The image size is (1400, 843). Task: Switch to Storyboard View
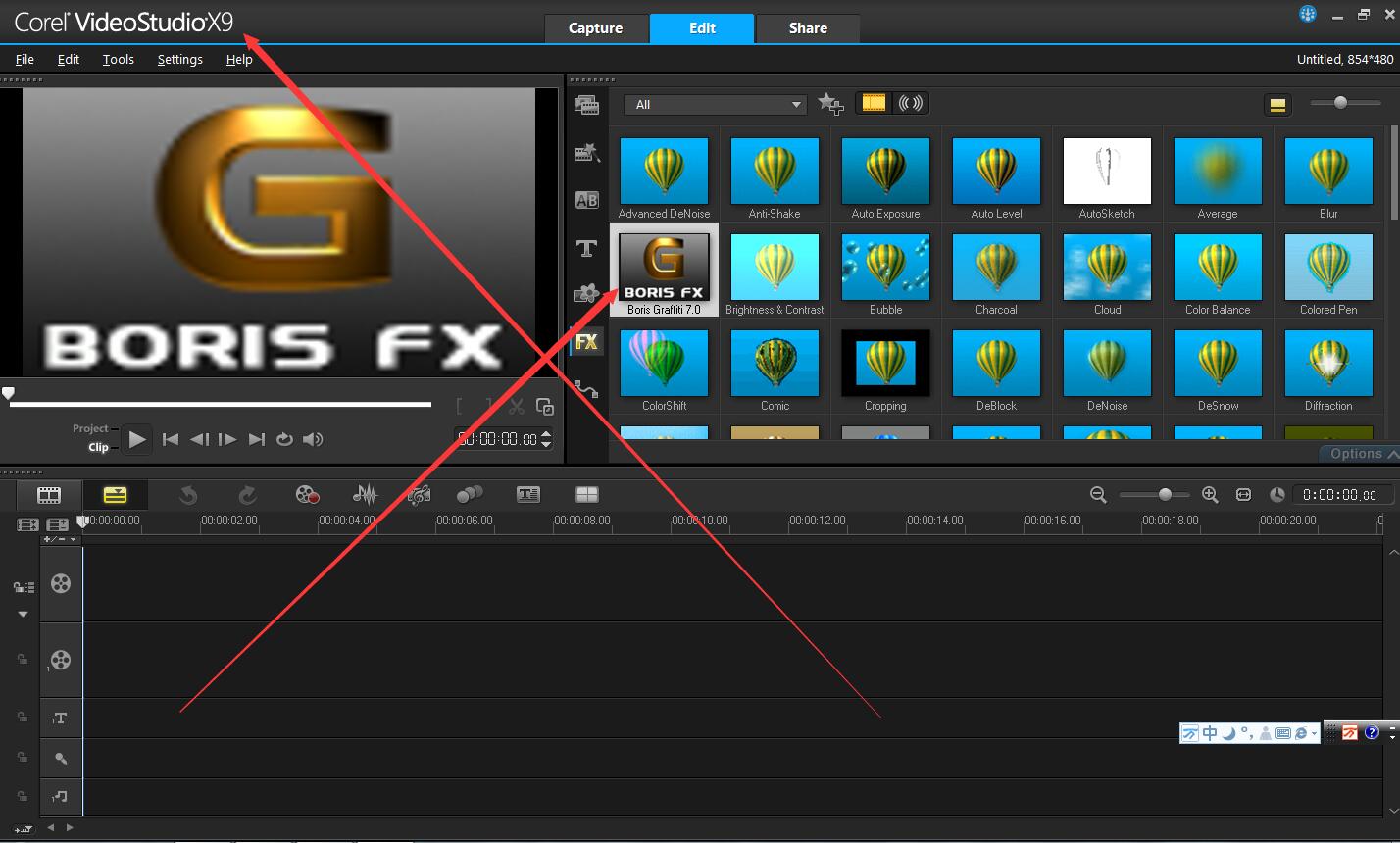coord(49,495)
